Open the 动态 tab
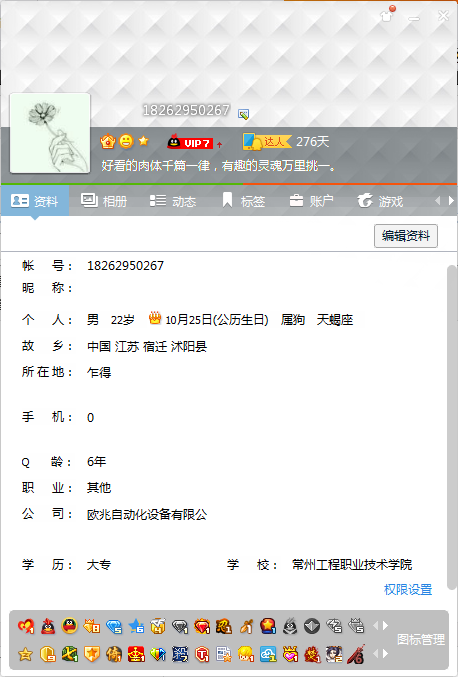Image resolution: width=458 pixels, height=677 pixels. [173, 201]
